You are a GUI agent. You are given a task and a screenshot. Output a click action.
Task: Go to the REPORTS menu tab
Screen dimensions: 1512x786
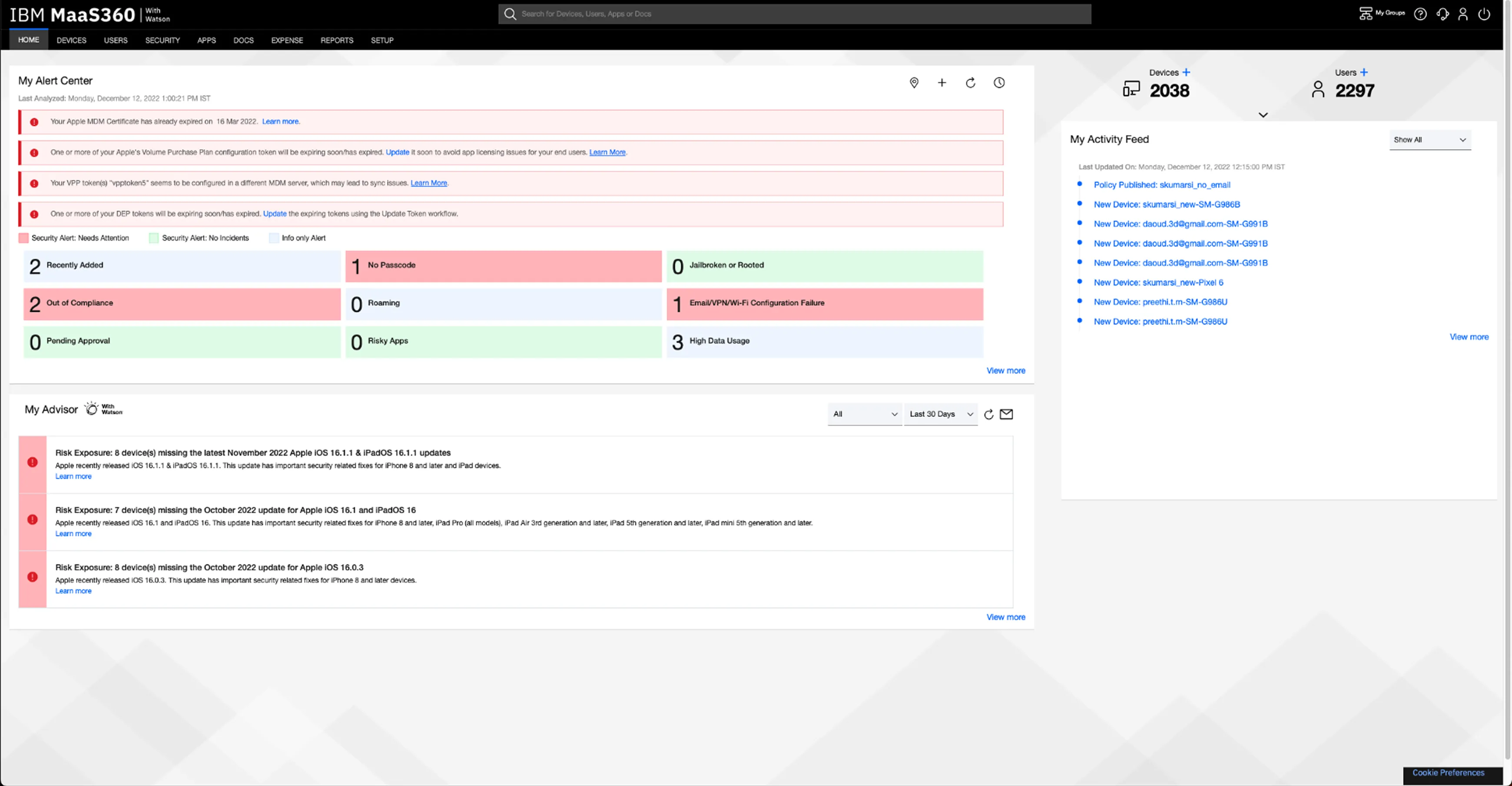[x=336, y=40]
